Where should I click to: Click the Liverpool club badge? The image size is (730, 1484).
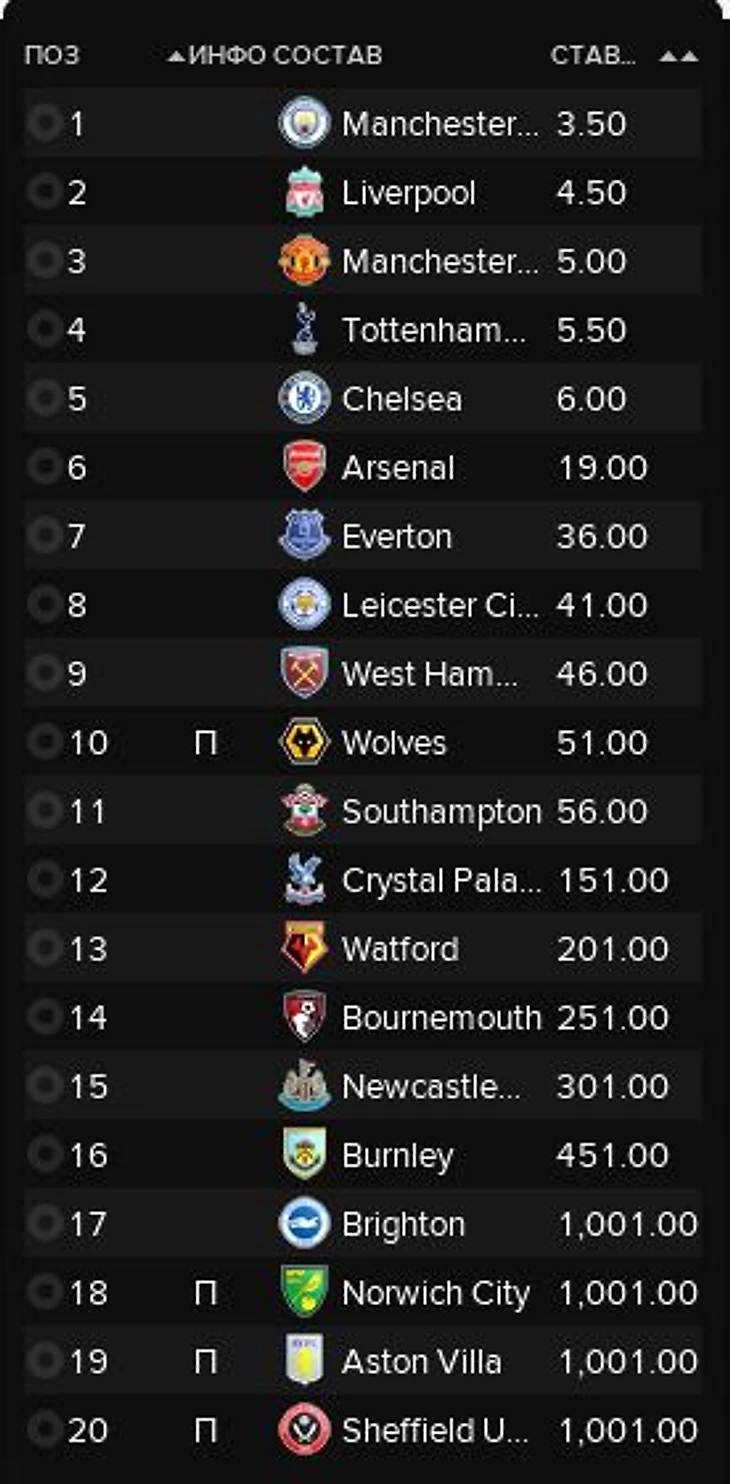[304, 192]
